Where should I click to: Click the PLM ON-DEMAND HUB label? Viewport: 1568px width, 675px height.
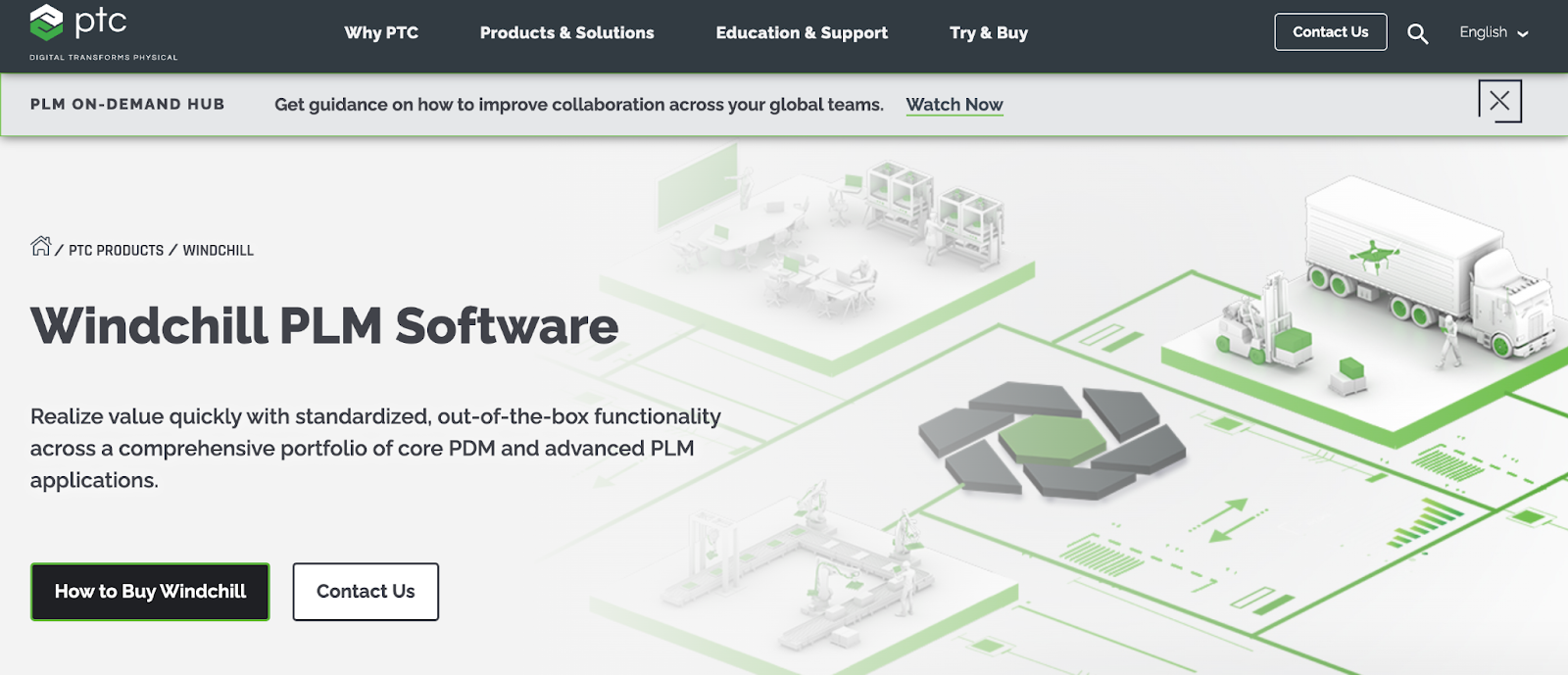(x=127, y=104)
